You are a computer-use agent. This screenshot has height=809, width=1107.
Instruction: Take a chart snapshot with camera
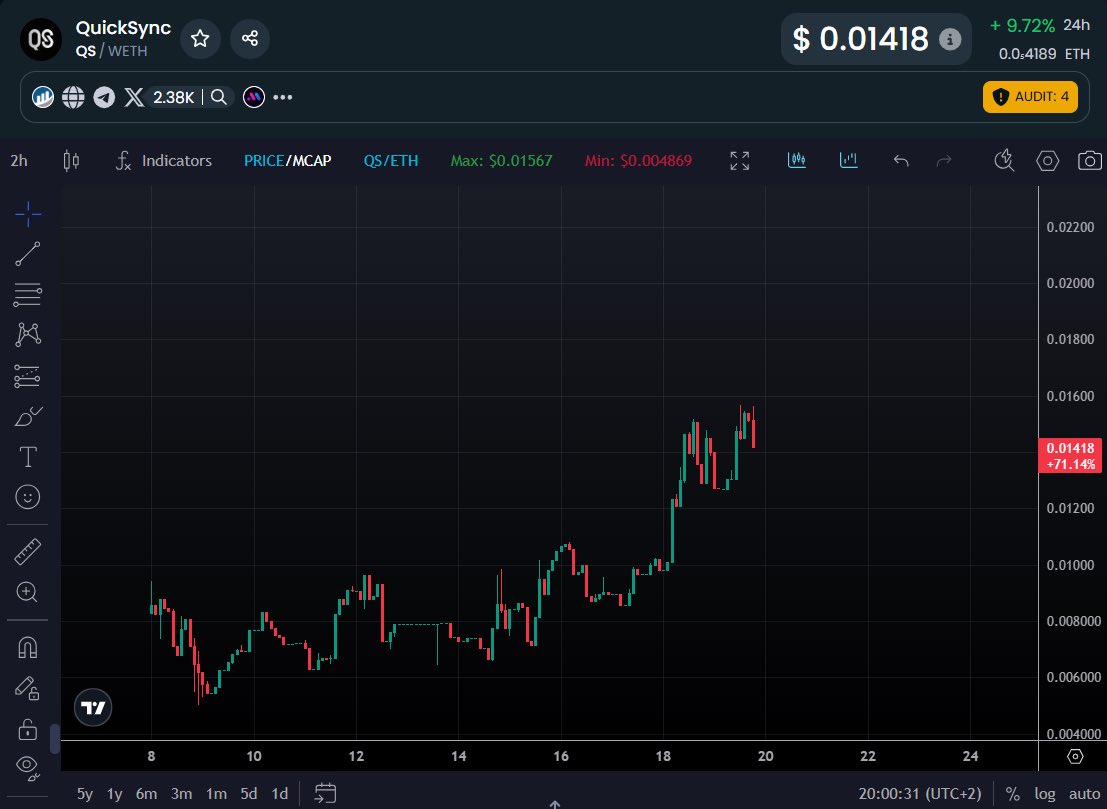click(1090, 161)
